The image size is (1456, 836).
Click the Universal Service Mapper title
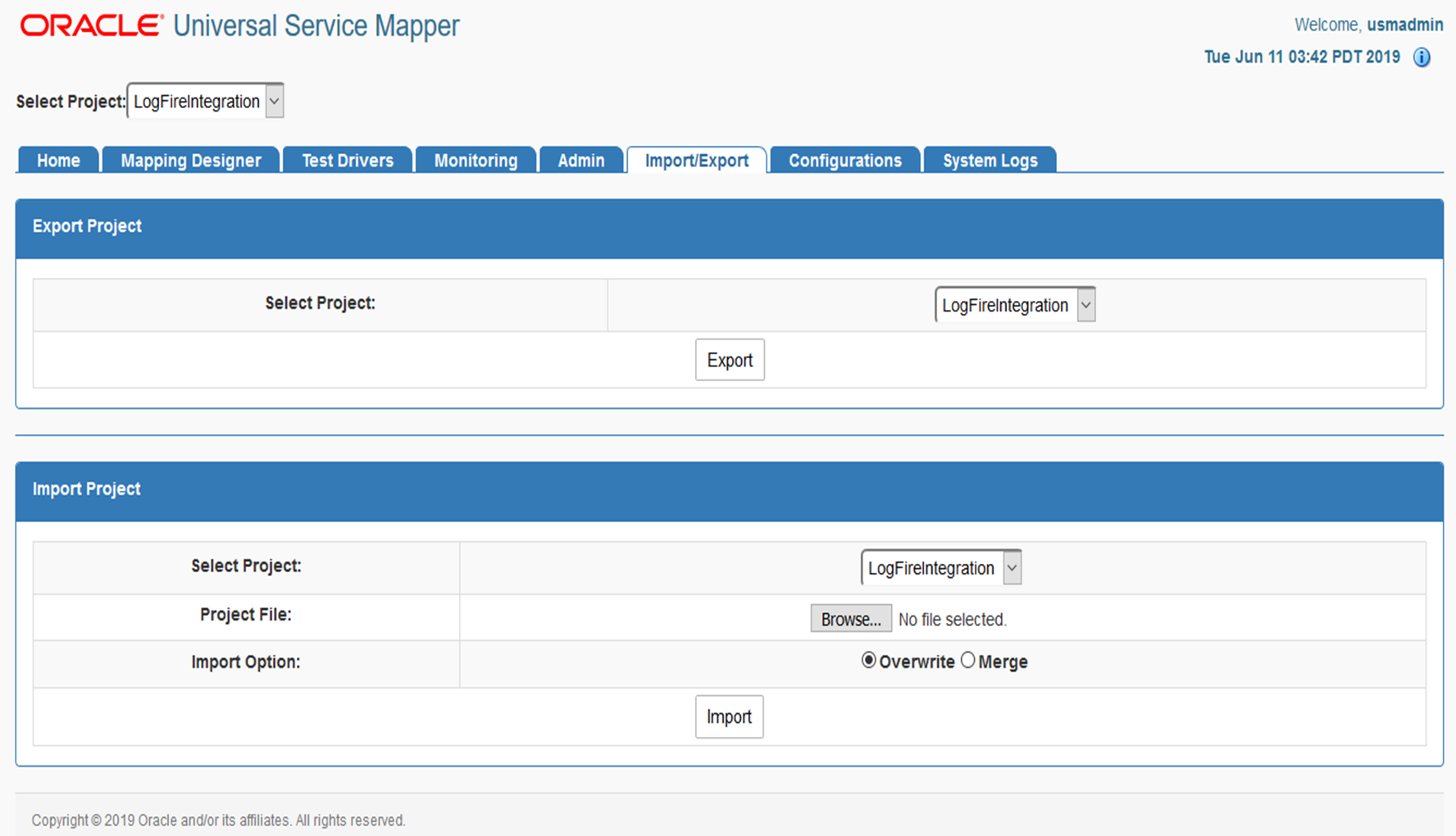tap(316, 26)
